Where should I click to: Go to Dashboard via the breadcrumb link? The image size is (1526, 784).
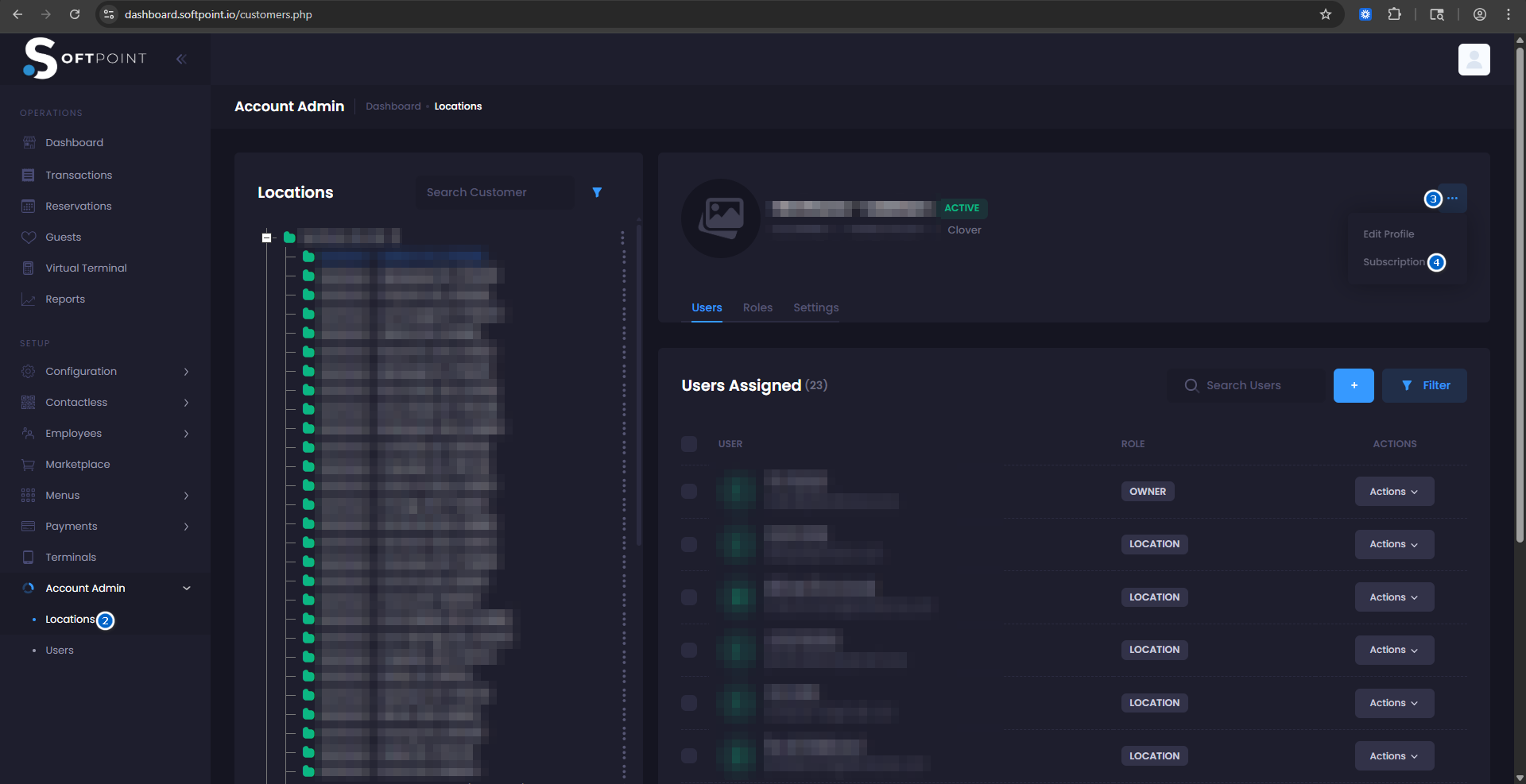(x=393, y=106)
